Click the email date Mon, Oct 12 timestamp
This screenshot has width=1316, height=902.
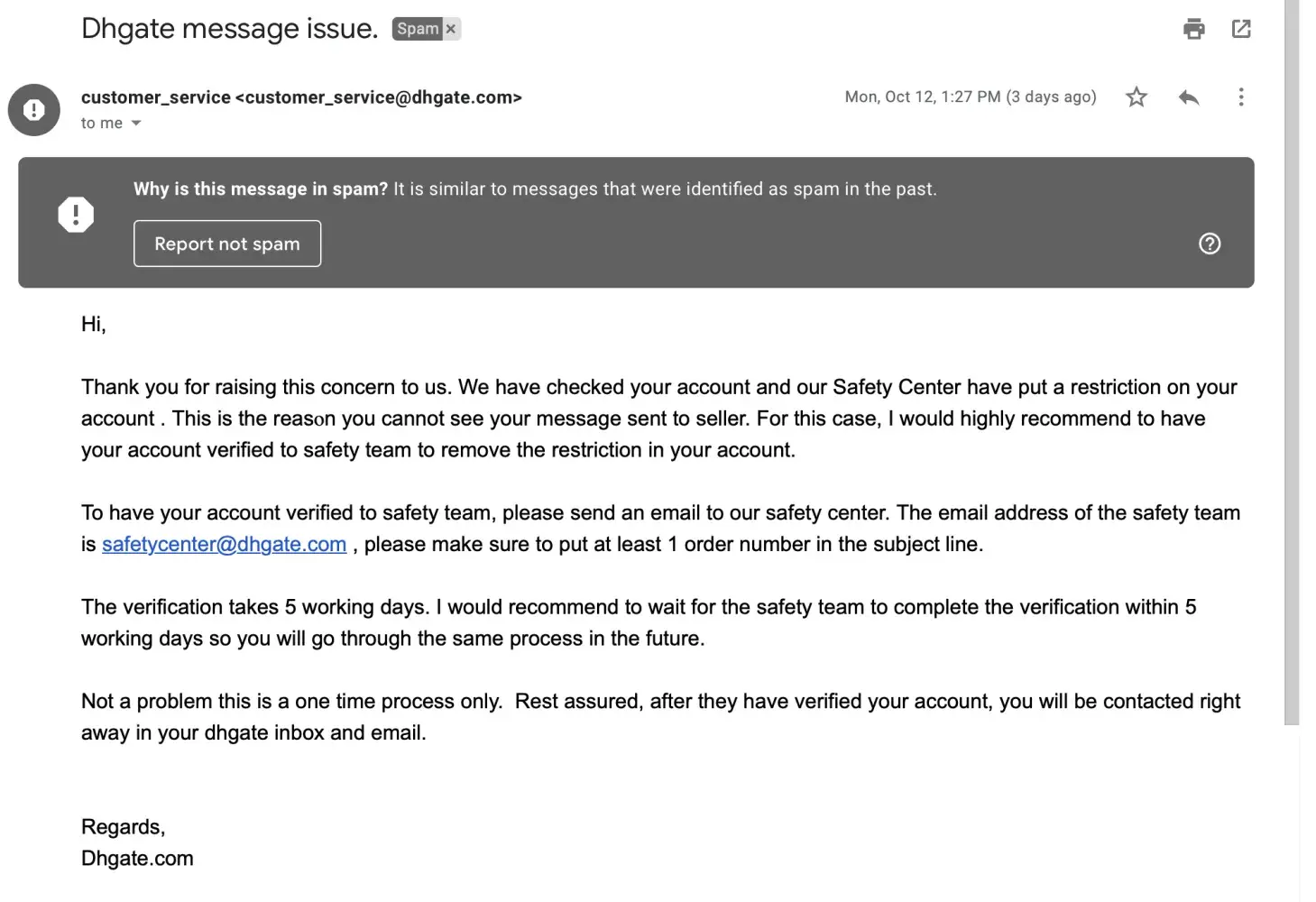click(x=970, y=97)
